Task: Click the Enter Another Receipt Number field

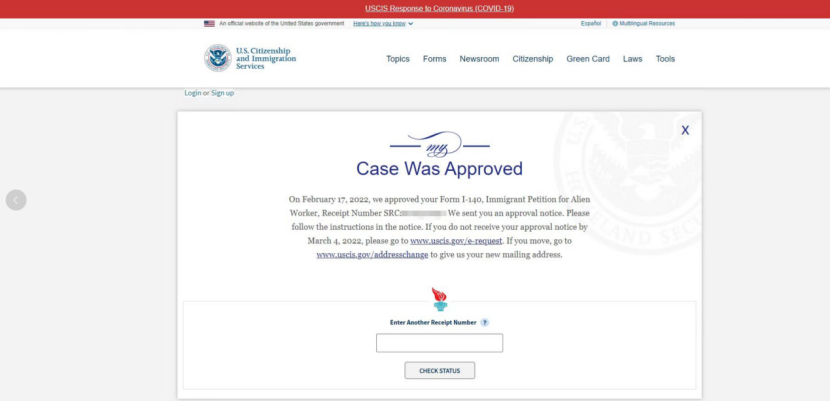Action: tap(439, 343)
